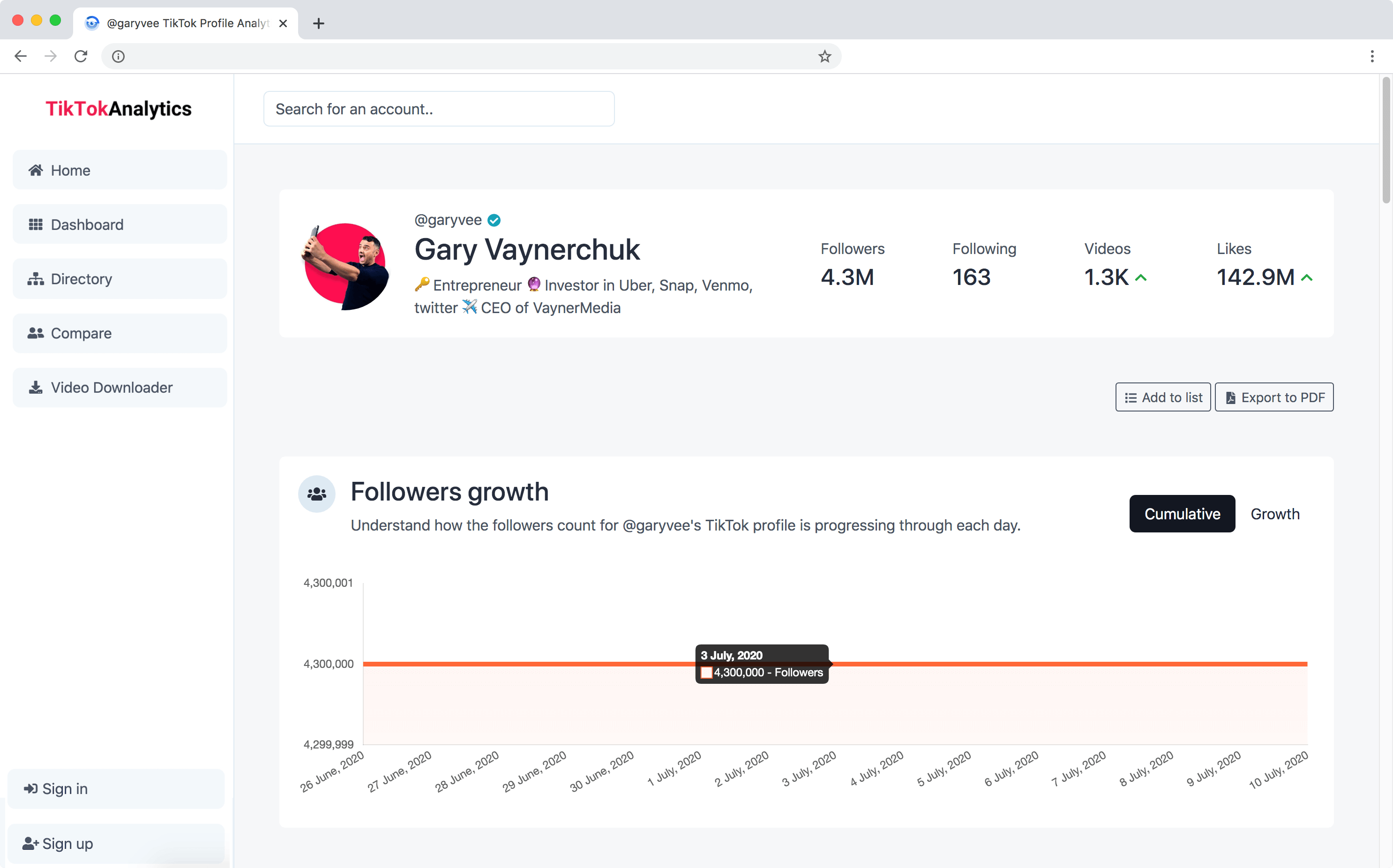Click the Followers growth heading
Screen dimensions: 1393x868
449,492
